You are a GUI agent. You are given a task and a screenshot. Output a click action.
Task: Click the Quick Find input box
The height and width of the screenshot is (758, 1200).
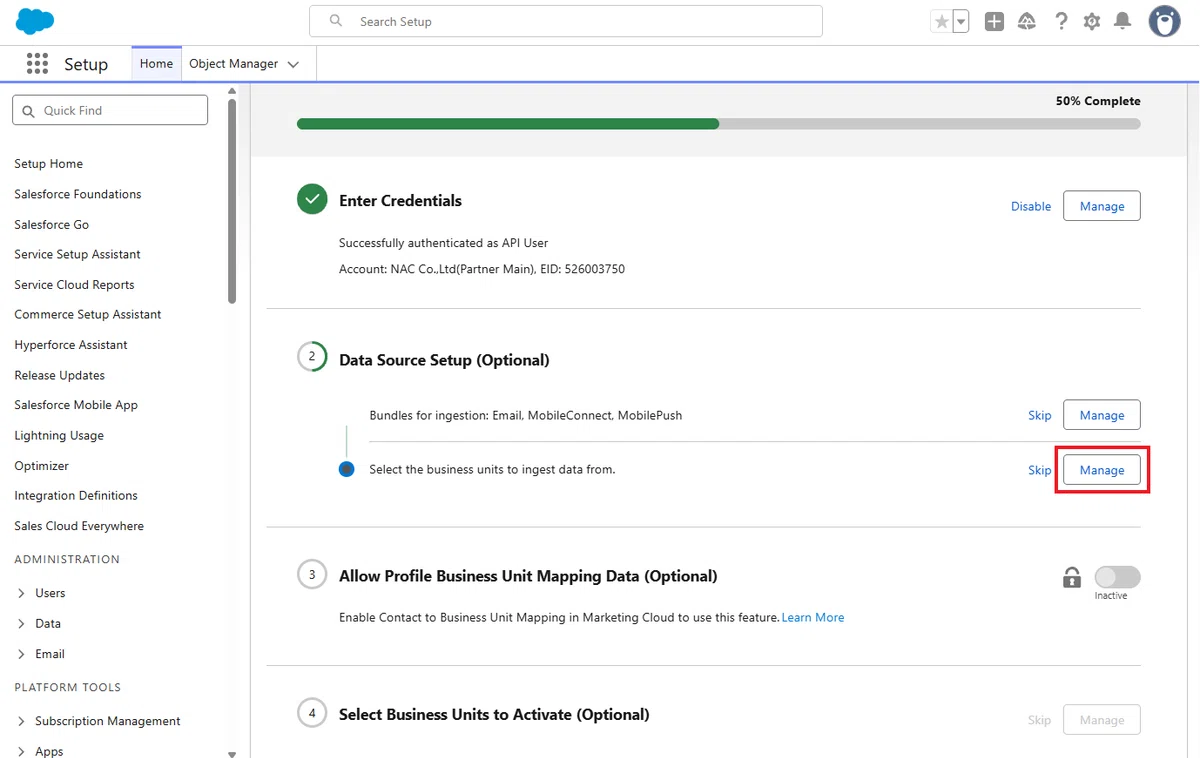click(110, 110)
